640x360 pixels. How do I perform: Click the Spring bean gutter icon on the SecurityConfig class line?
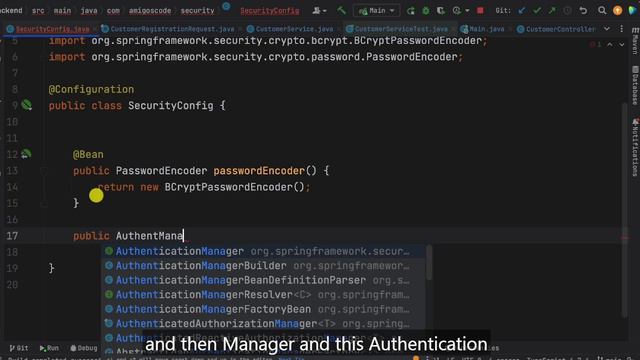pos(27,105)
